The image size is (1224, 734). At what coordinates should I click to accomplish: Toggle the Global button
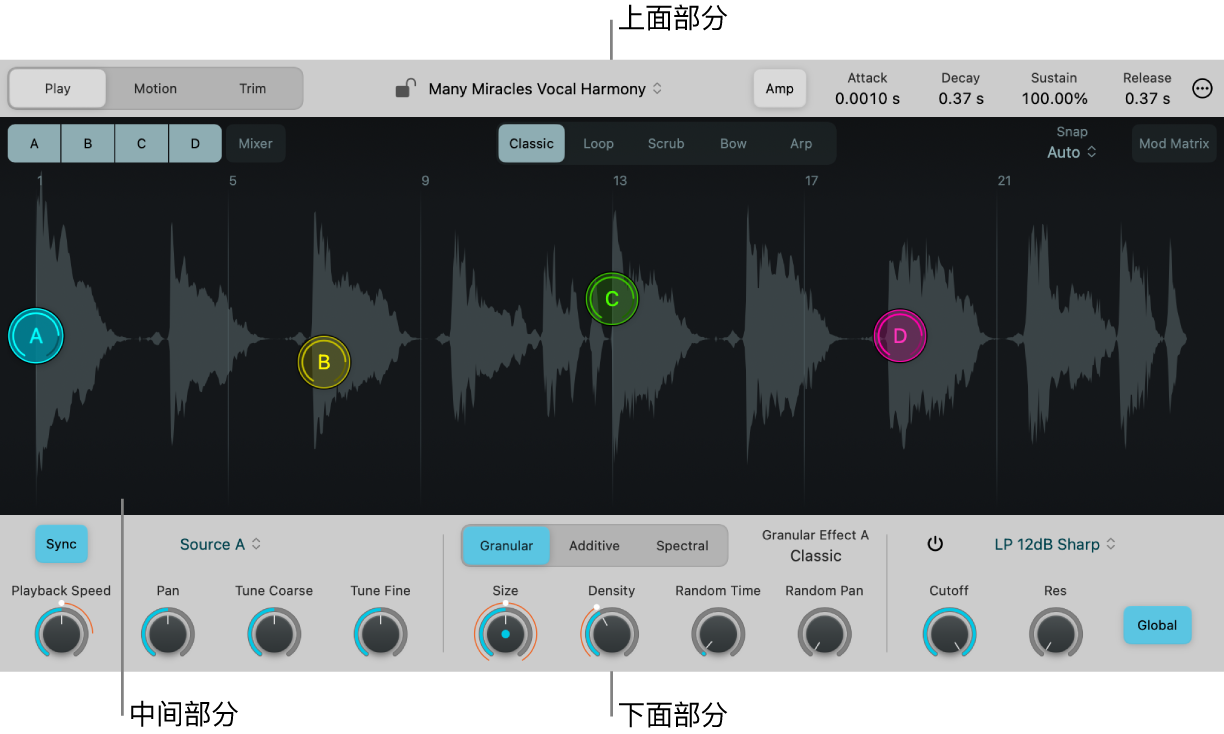pos(1157,625)
